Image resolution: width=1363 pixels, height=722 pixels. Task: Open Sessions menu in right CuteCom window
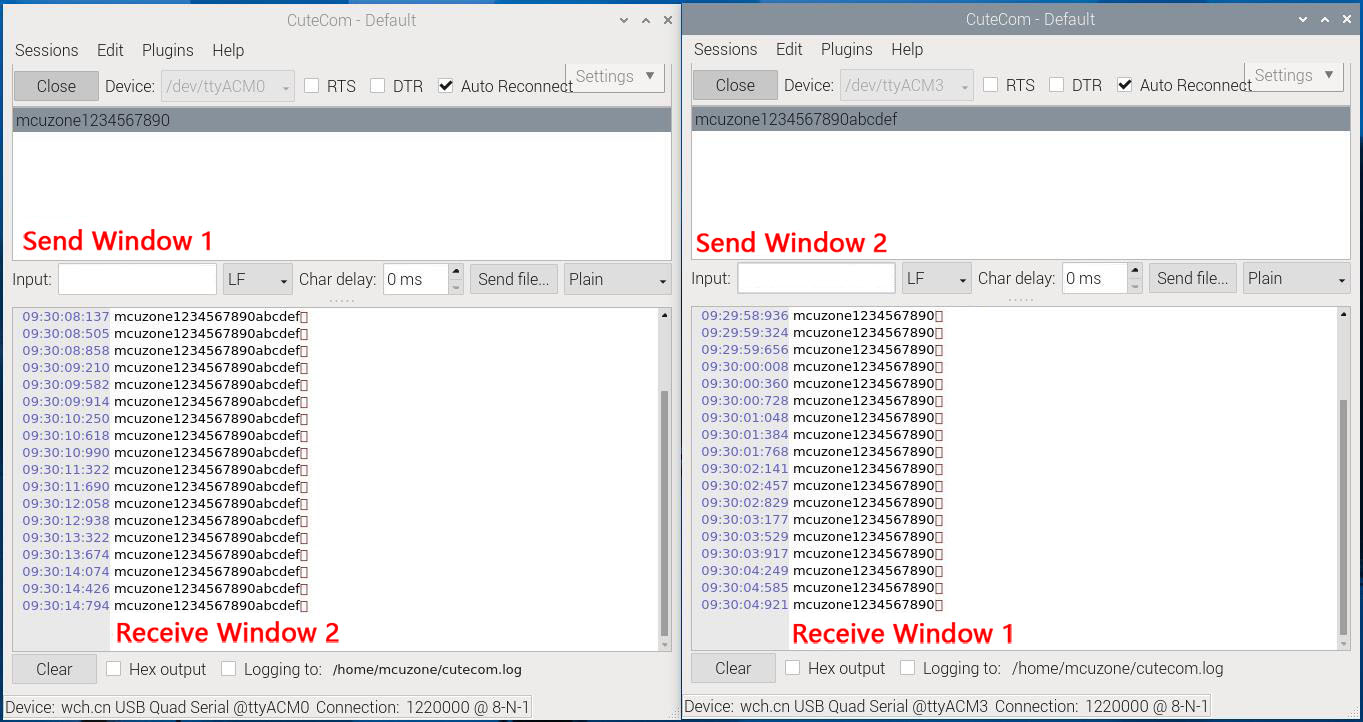725,49
